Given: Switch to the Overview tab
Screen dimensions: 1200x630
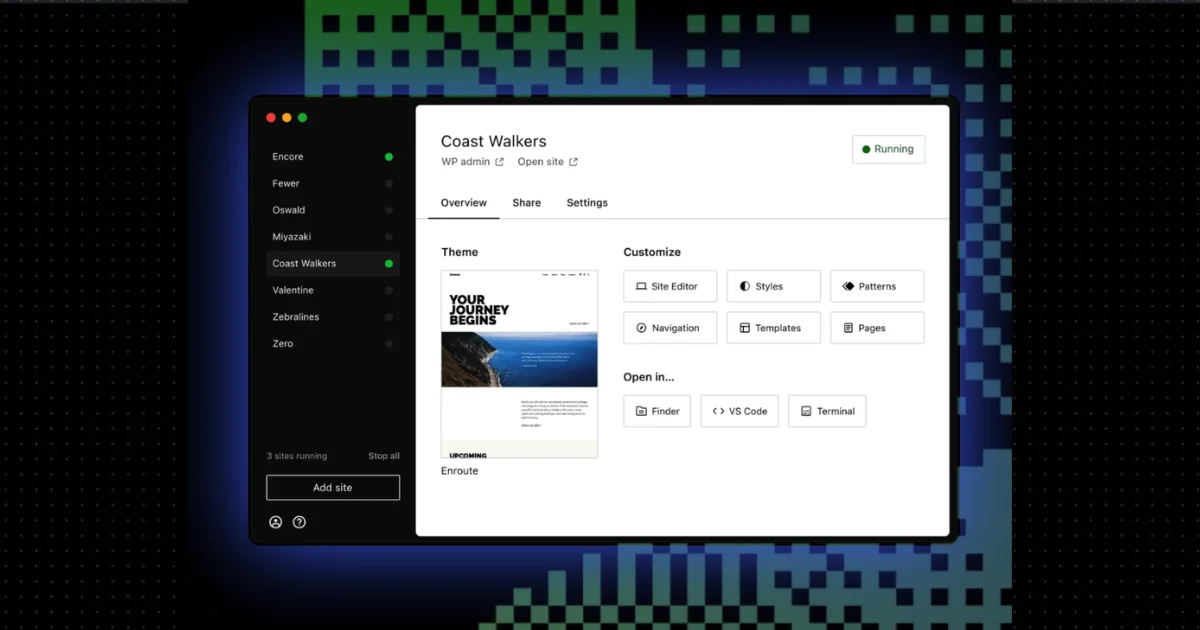Looking at the screenshot, I should [464, 203].
